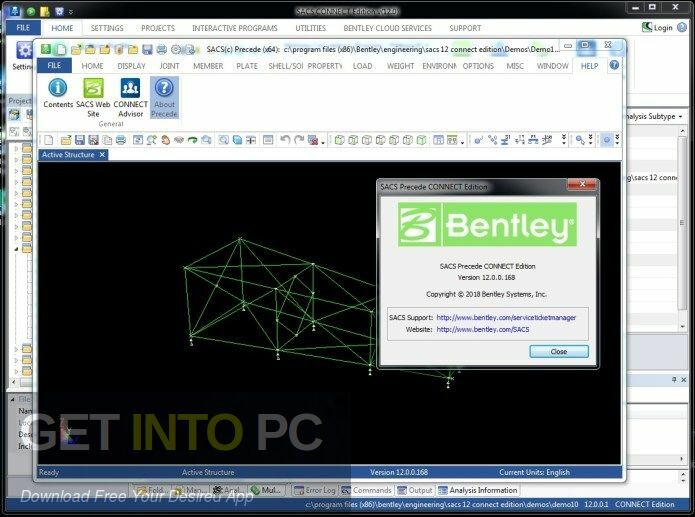
Task: Launch CONNECT Advisor
Action: tap(130, 98)
